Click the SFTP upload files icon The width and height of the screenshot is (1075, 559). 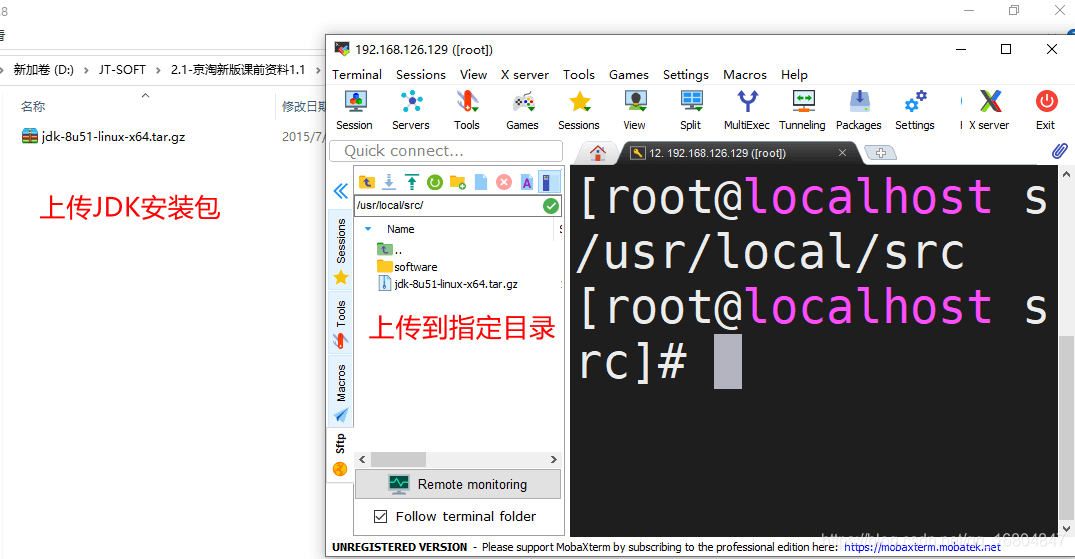(x=411, y=182)
